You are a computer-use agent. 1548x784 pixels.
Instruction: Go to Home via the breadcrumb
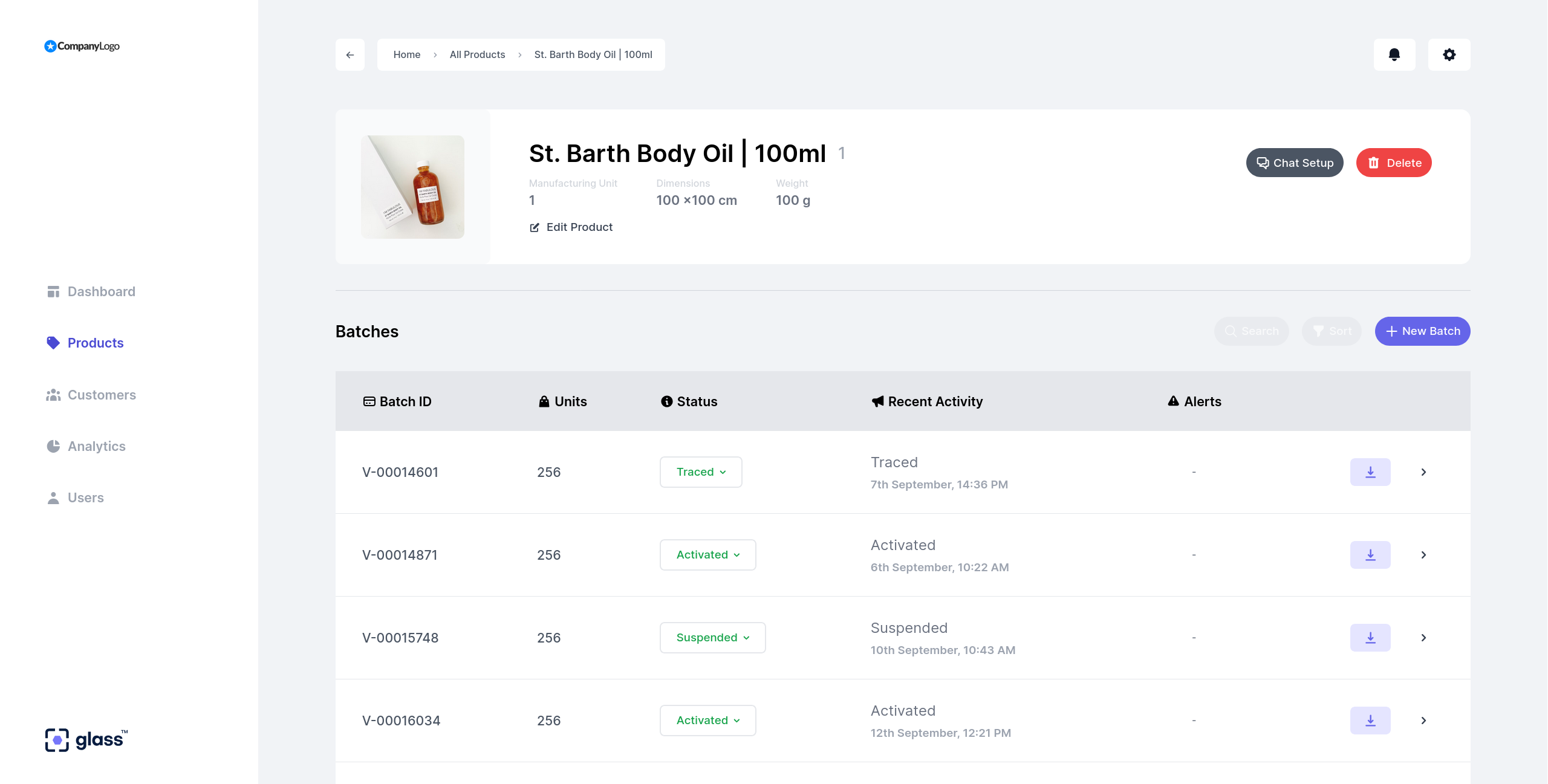406,54
